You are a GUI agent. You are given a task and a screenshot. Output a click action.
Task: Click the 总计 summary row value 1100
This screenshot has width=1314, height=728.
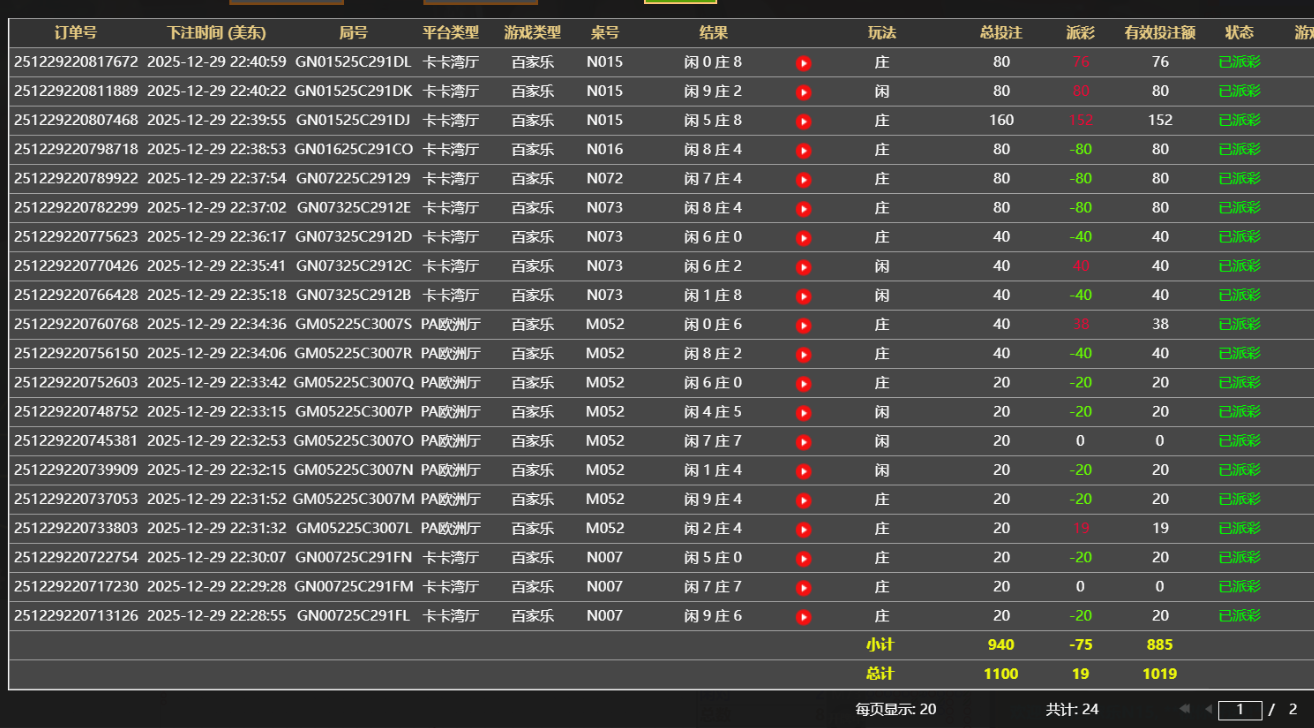[x=1001, y=674]
